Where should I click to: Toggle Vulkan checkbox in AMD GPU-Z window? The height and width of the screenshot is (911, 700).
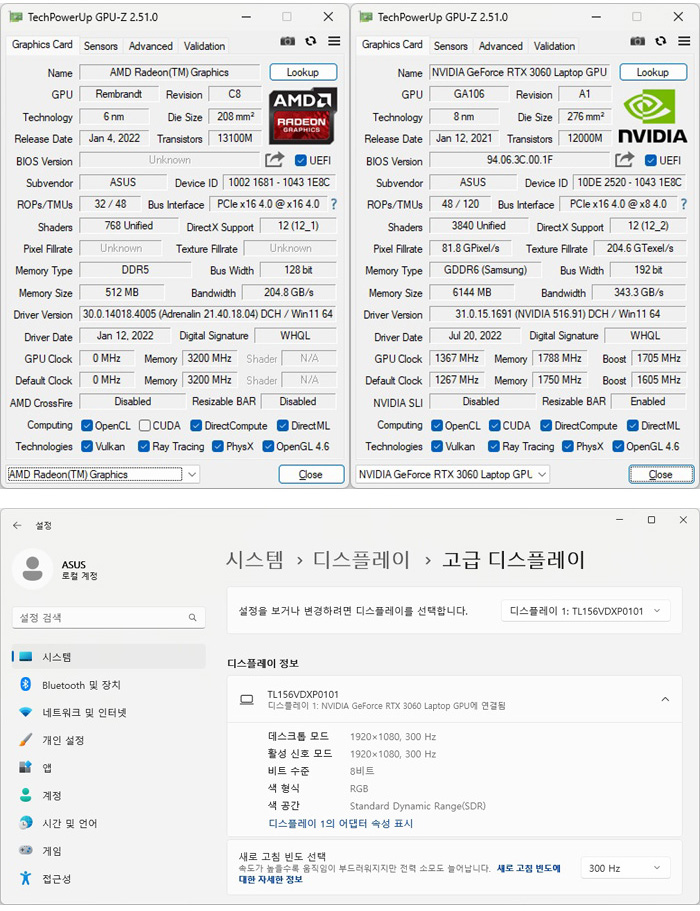87,446
